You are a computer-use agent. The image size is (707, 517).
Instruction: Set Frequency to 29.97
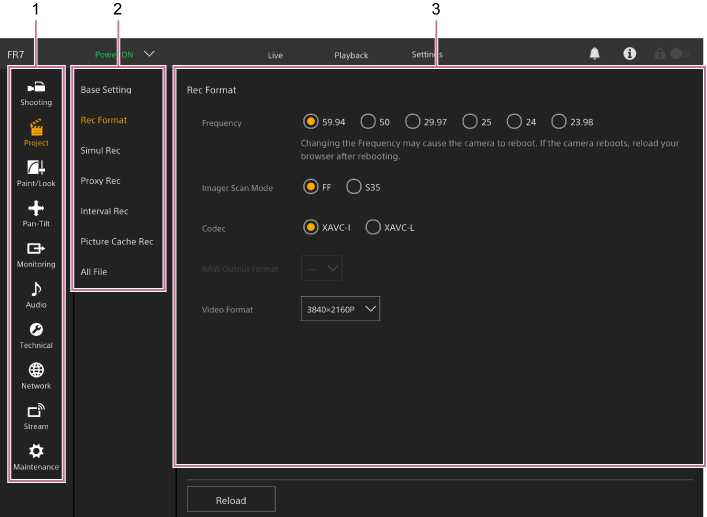point(413,122)
